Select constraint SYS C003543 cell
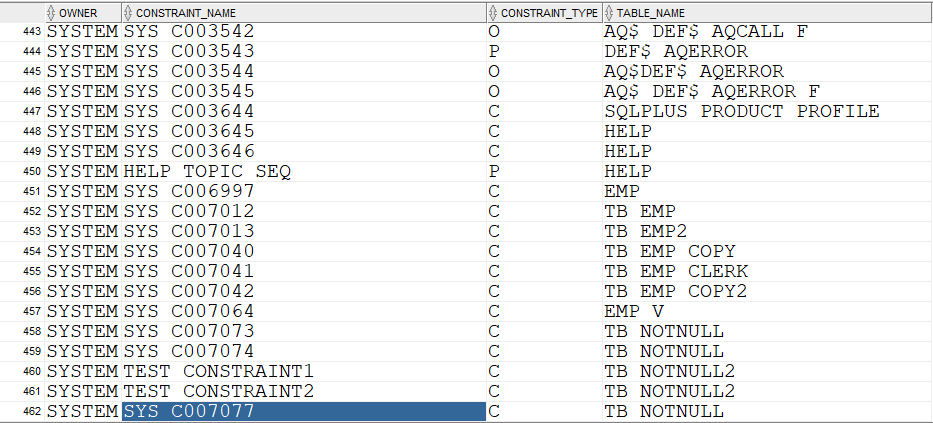933x423 pixels. pos(304,51)
